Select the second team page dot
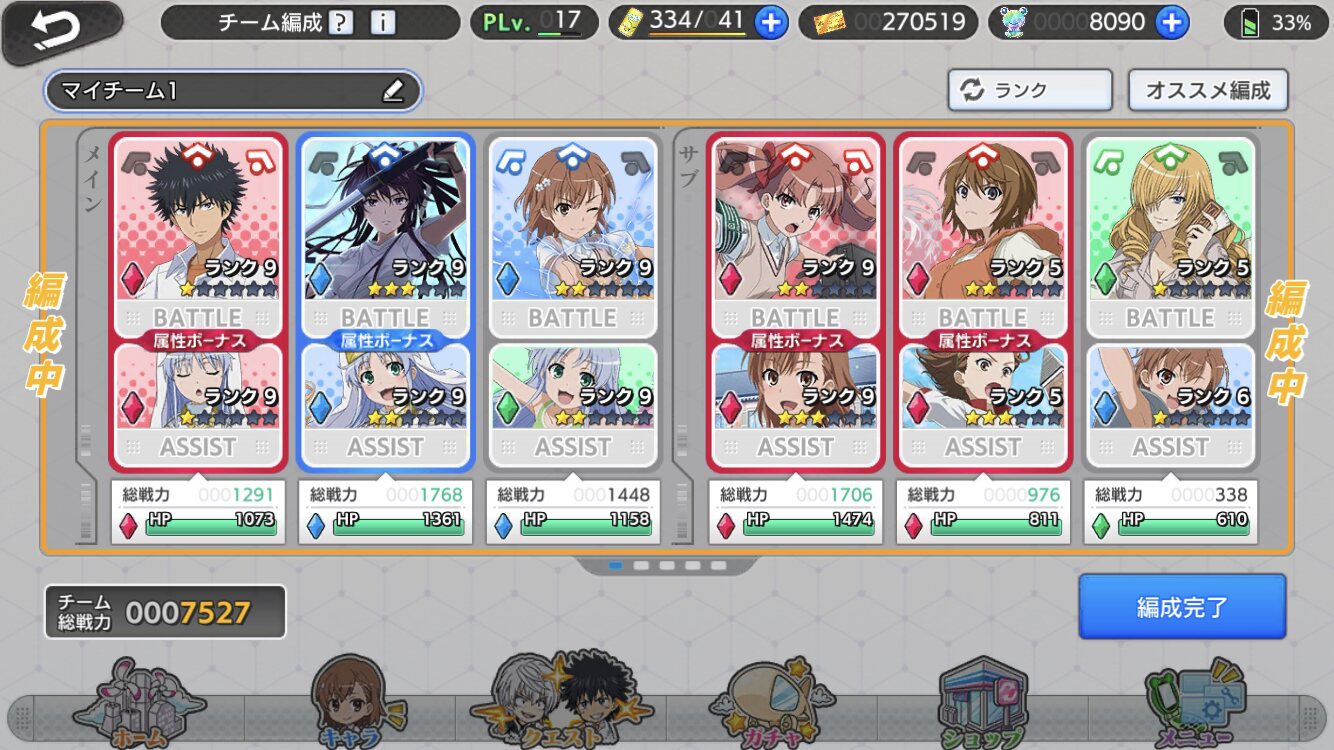This screenshot has height=750, width=1334. pyautogui.click(x=641, y=565)
